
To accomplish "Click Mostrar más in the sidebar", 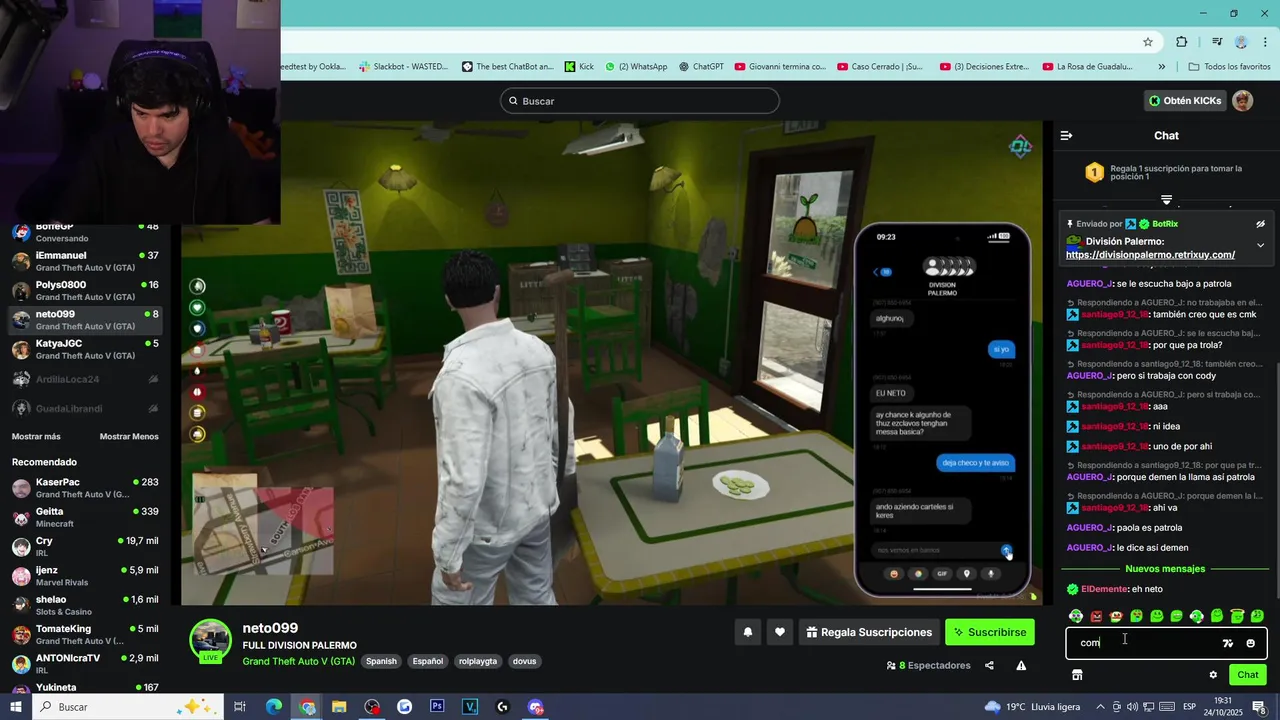I will (x=36, y=437).
